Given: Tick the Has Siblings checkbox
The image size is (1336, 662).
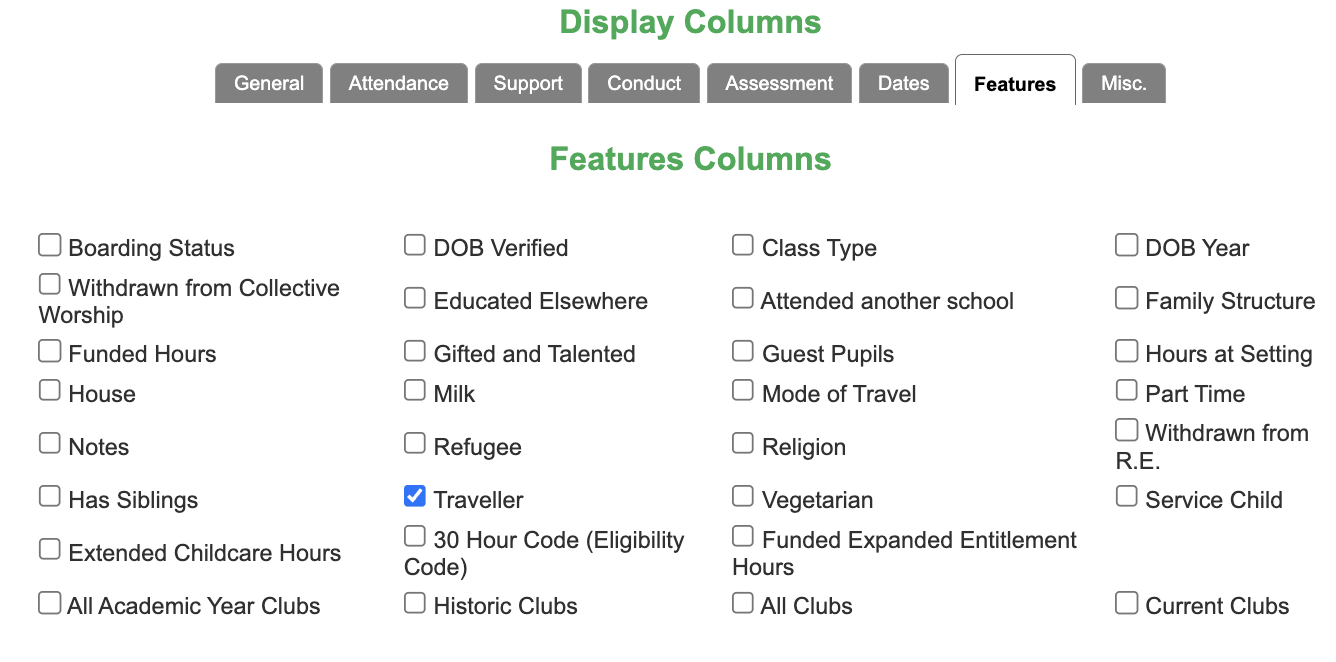Looking at the screenshot, I should 50,496.
